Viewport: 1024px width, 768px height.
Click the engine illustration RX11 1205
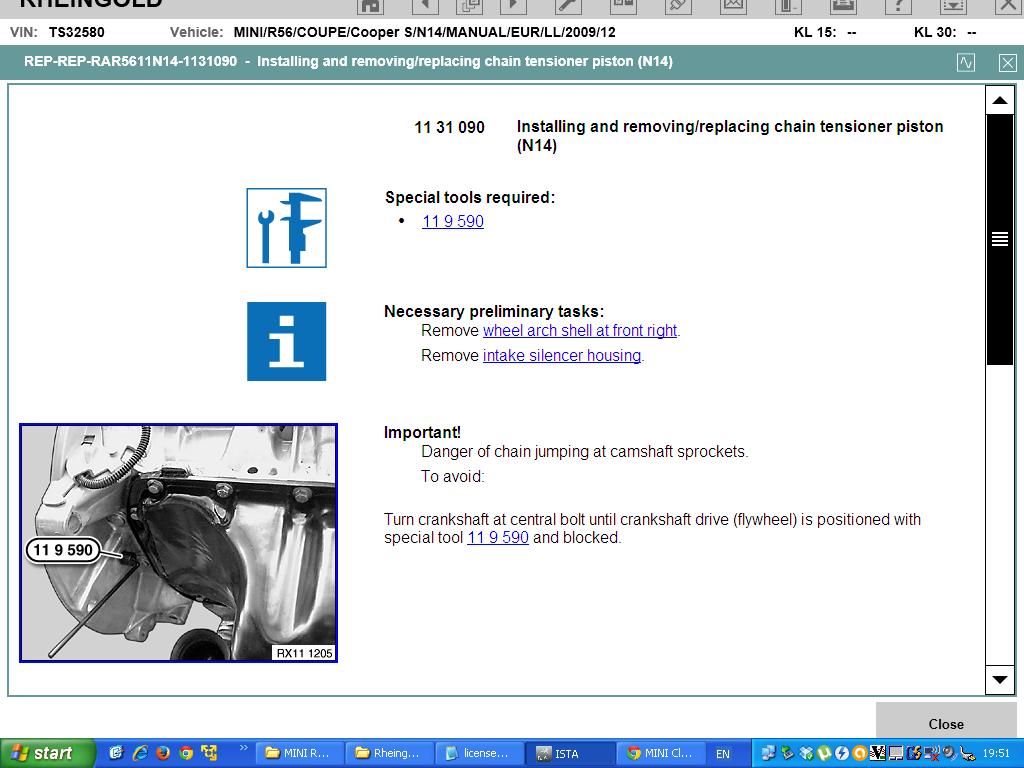(178, 543)
